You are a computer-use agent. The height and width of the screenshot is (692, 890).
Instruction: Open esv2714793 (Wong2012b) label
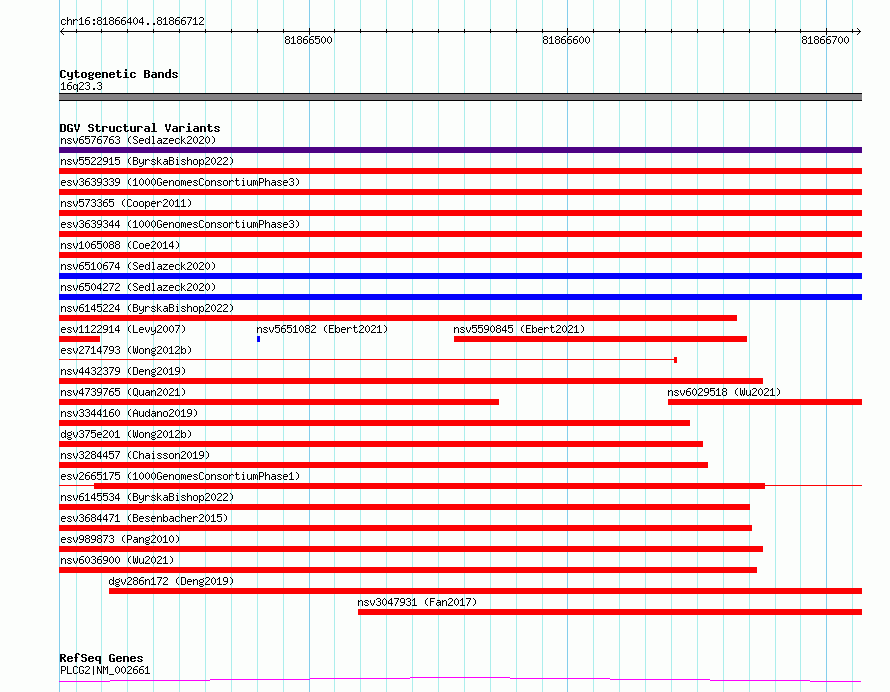tap(126, 350)
